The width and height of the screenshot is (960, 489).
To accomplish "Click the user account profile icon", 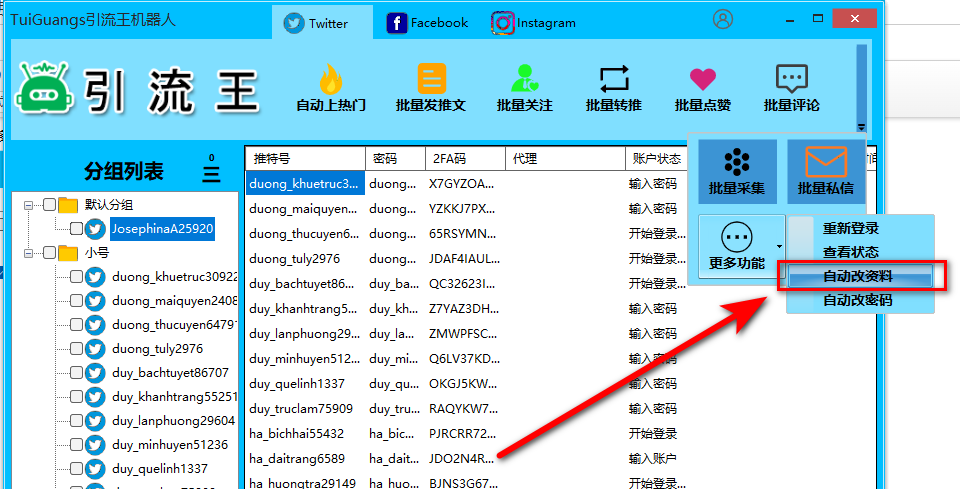I will pos(723,19).
